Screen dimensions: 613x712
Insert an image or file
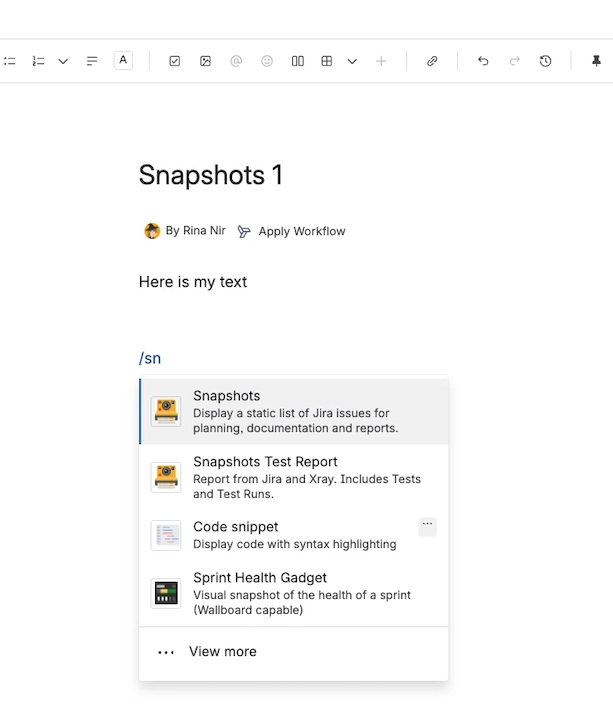coord(205,61)
